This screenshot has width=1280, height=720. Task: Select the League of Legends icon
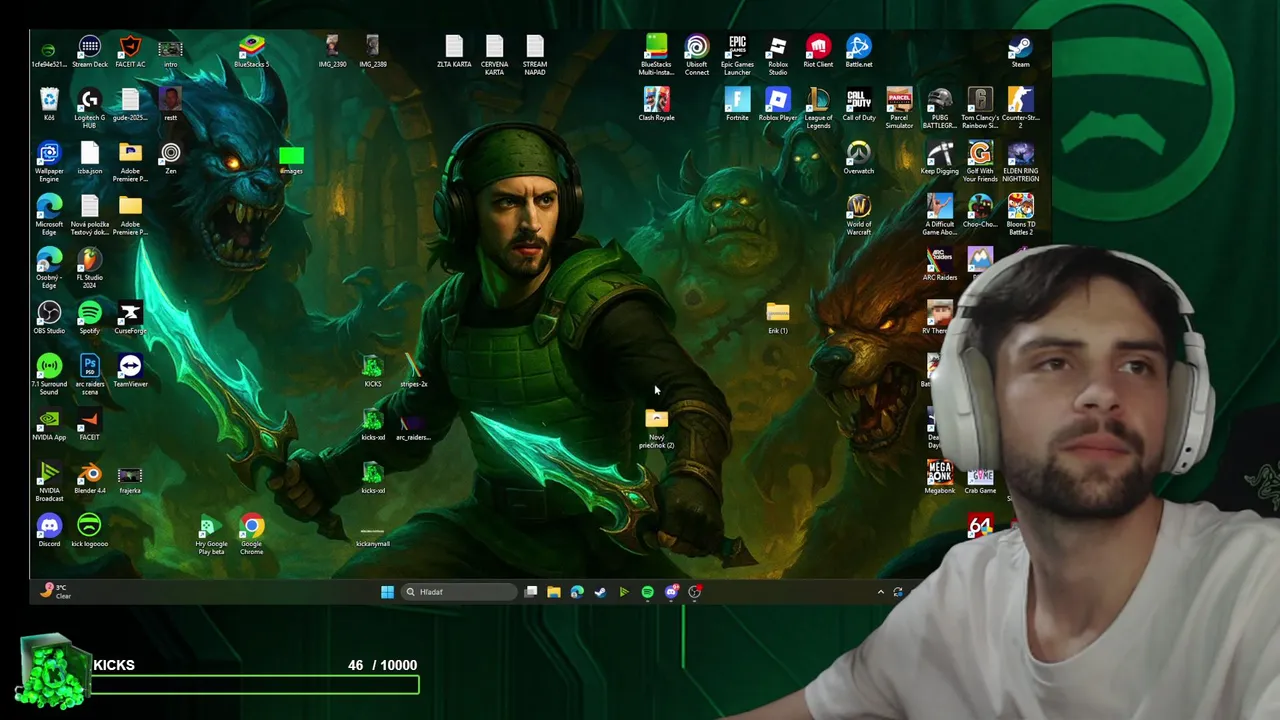click(x=818, y=109)
